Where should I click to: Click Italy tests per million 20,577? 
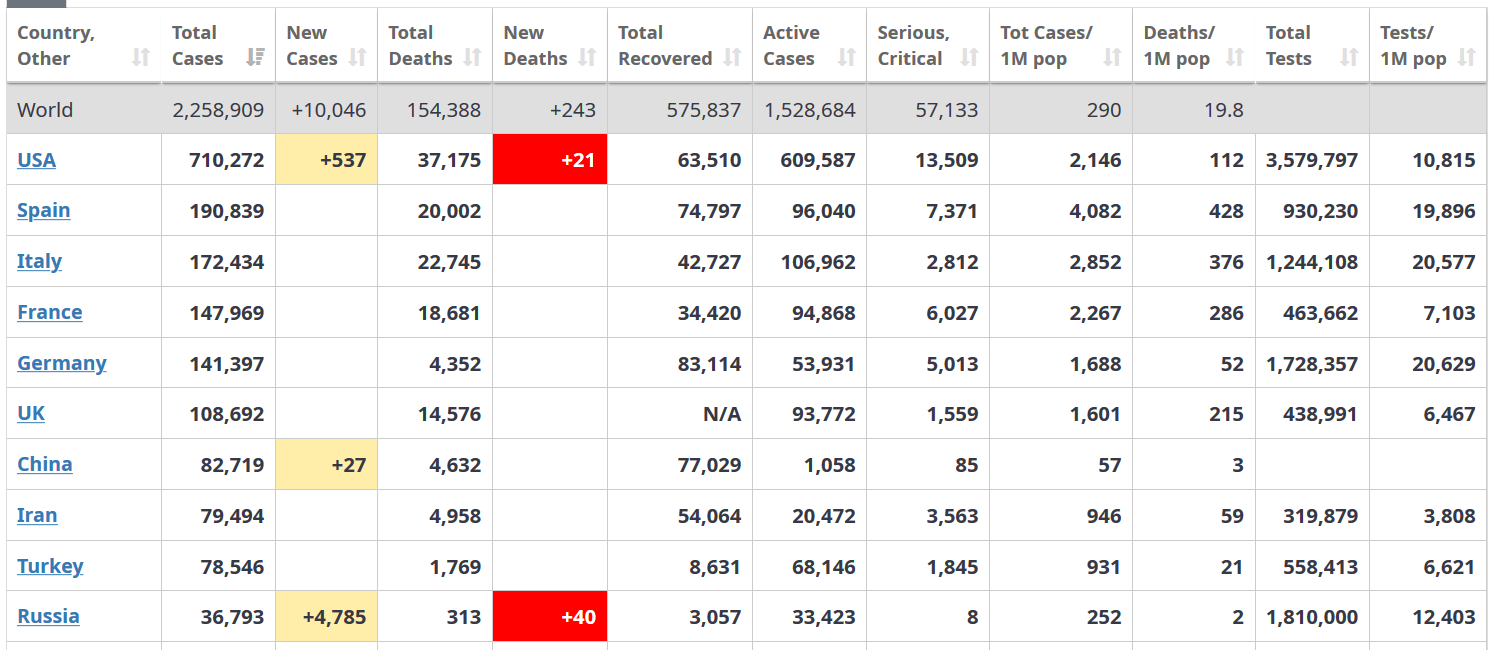(x=1444, y=262)
